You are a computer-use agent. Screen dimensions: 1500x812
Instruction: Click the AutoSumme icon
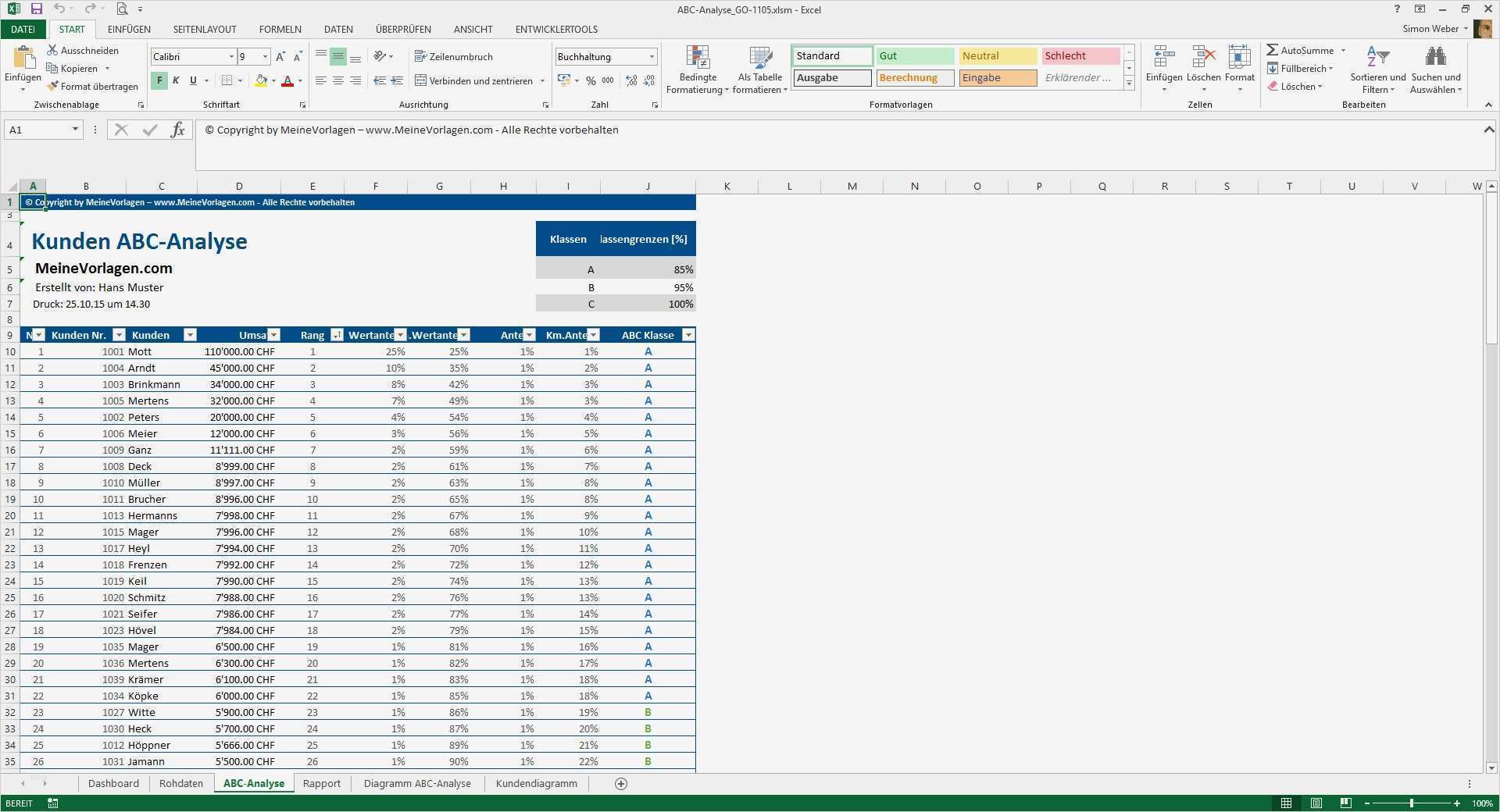click(1272, 49)
